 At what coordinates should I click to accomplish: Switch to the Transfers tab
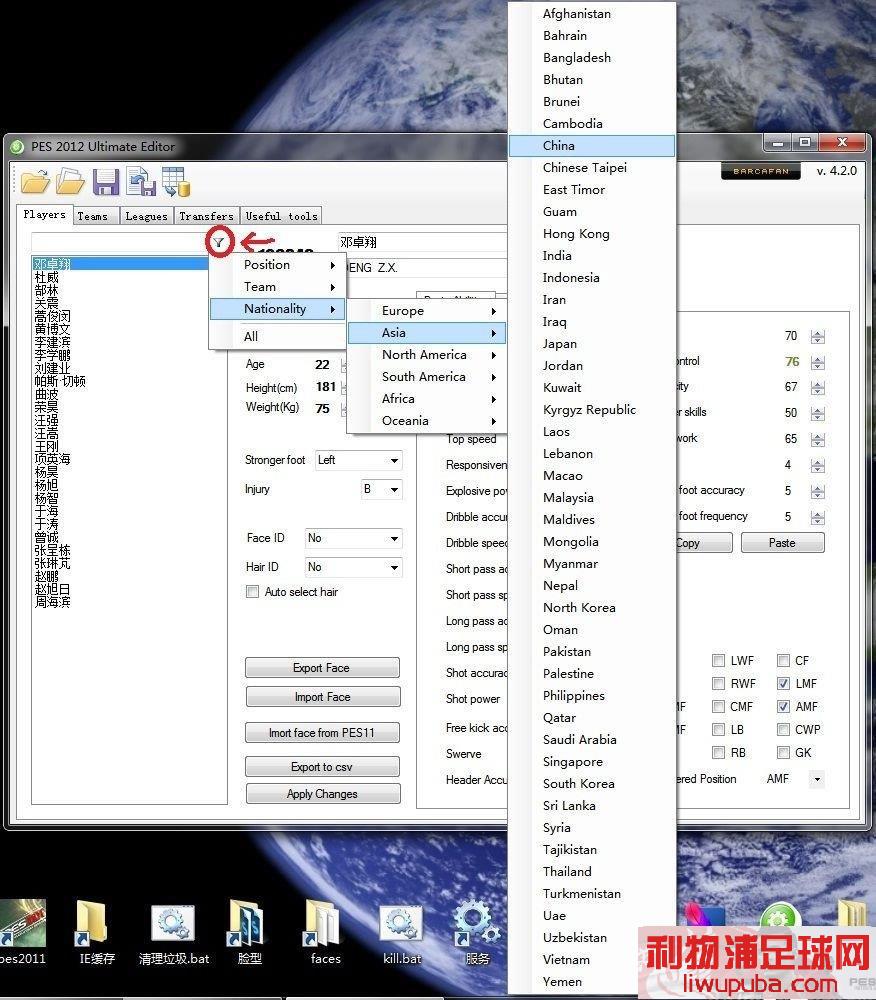pos(207,216)
